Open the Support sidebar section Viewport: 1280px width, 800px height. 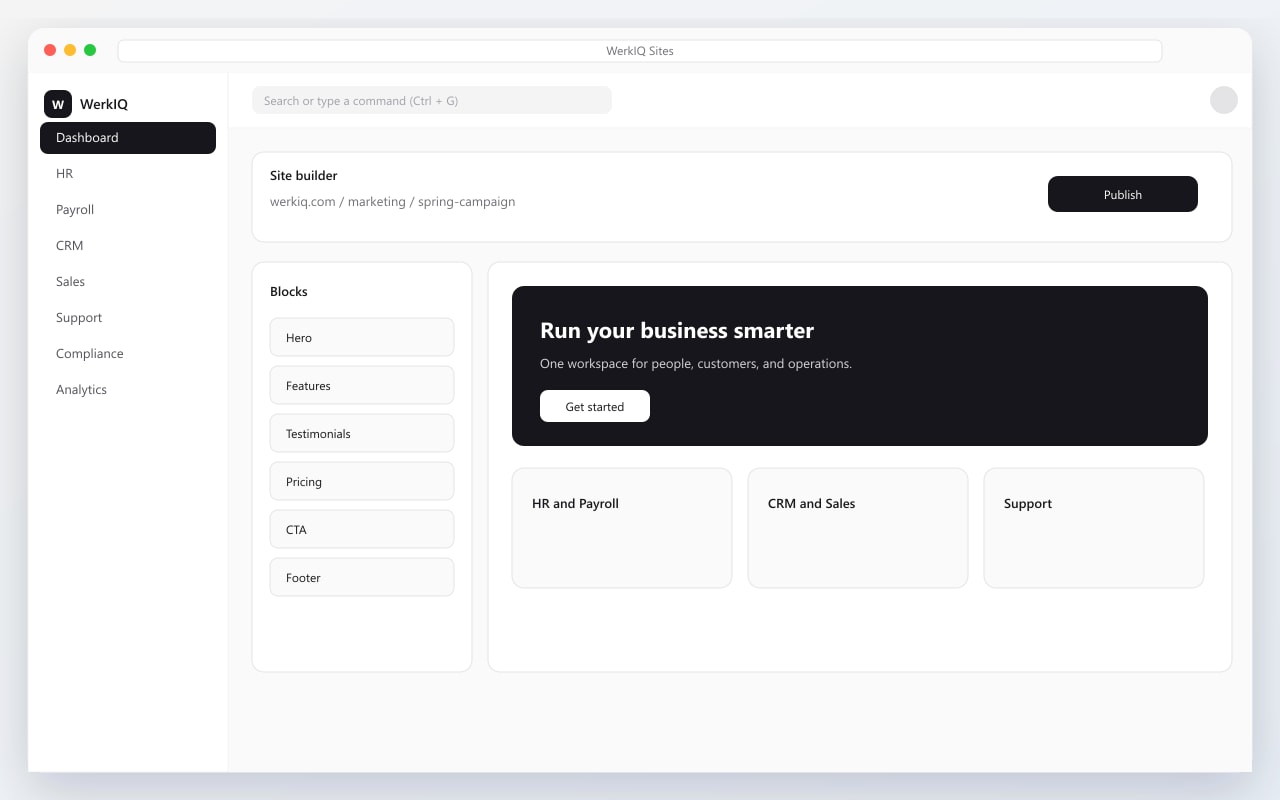point(128,318)
